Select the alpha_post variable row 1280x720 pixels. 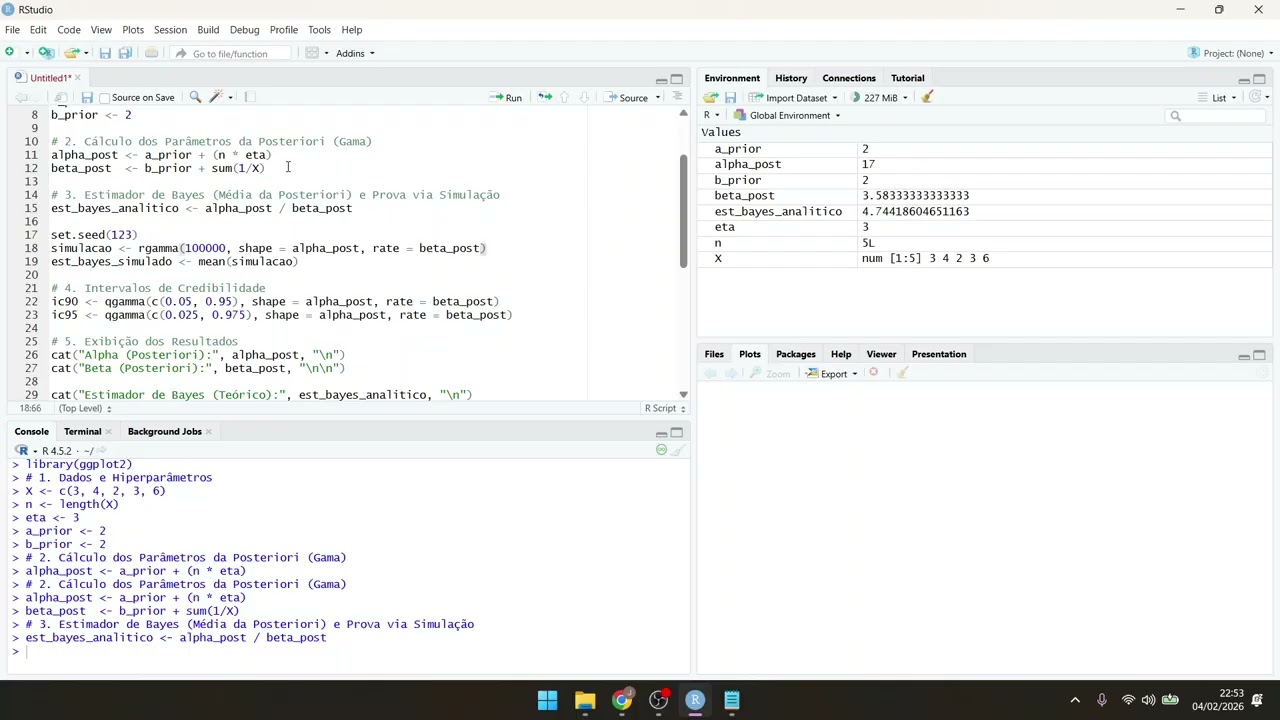(x=985, y=164)
